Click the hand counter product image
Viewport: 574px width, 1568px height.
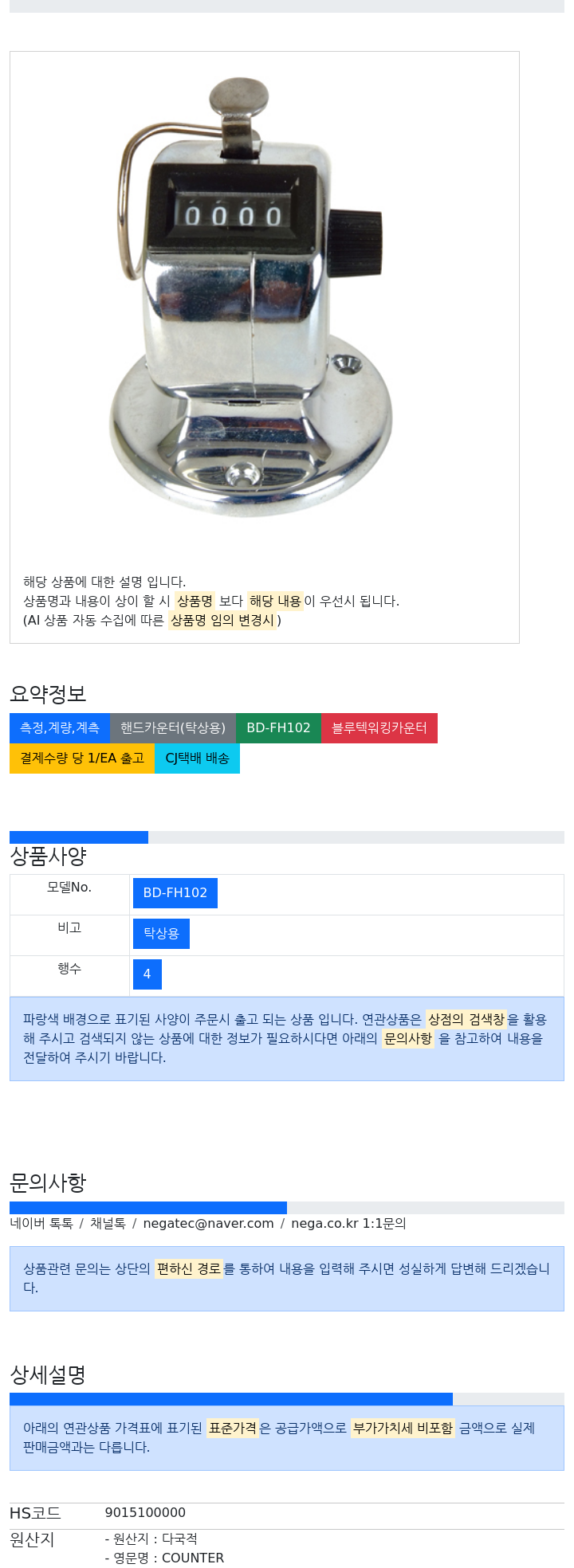[251, 296]
